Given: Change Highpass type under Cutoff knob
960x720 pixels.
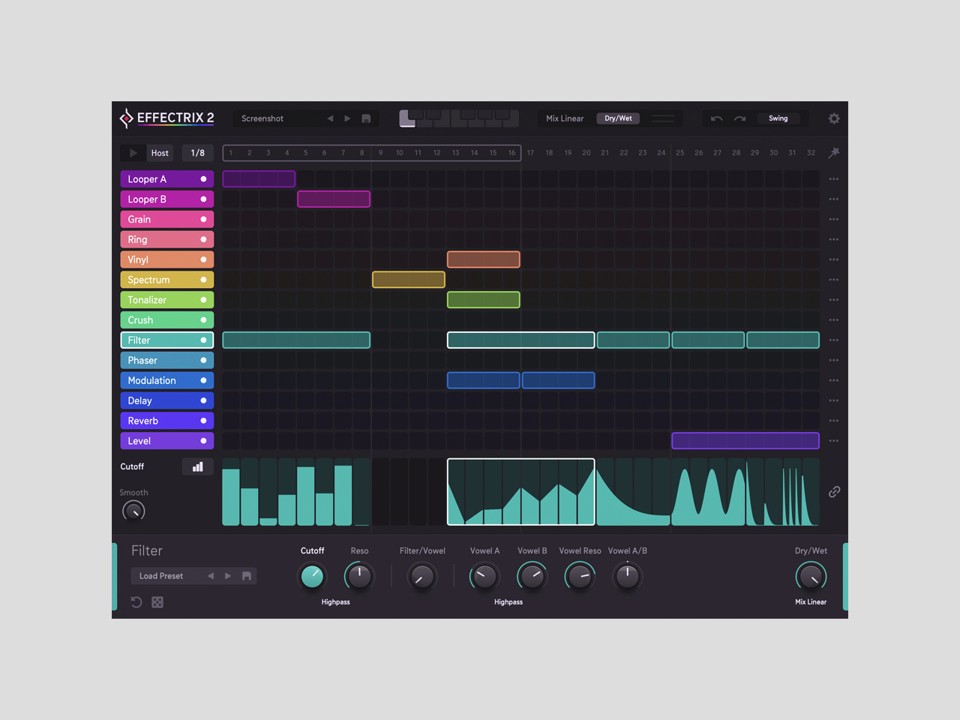Looking at the screenshot, I should coord(336,602).
